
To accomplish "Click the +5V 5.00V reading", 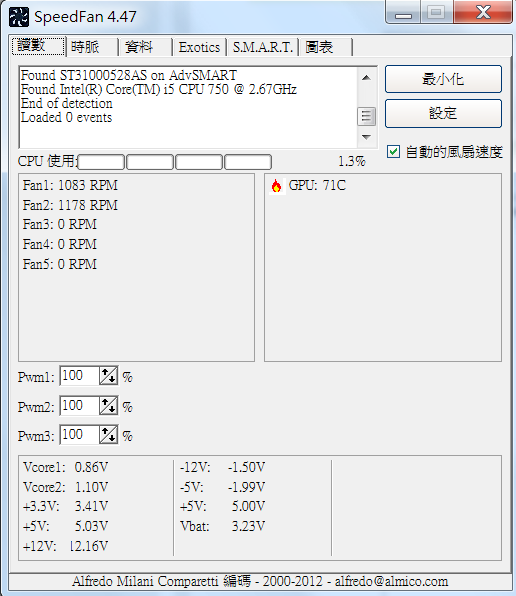I will click(222, 507).
